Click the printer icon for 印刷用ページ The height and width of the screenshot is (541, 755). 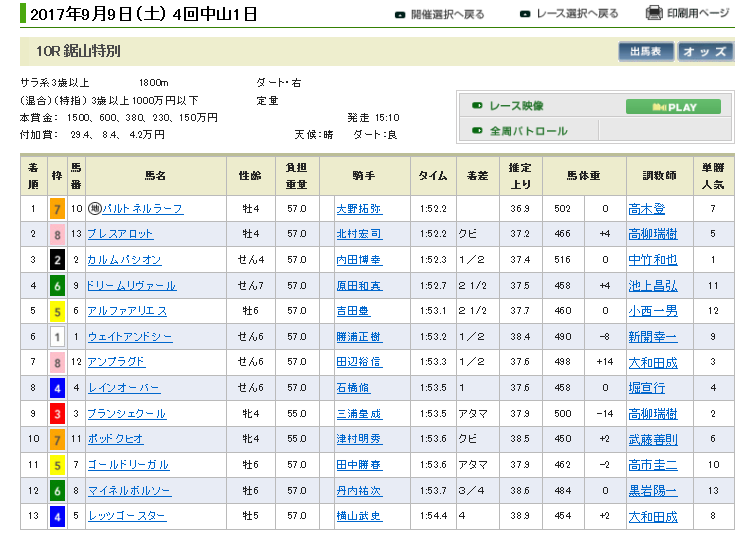click(x=654, y=13)
